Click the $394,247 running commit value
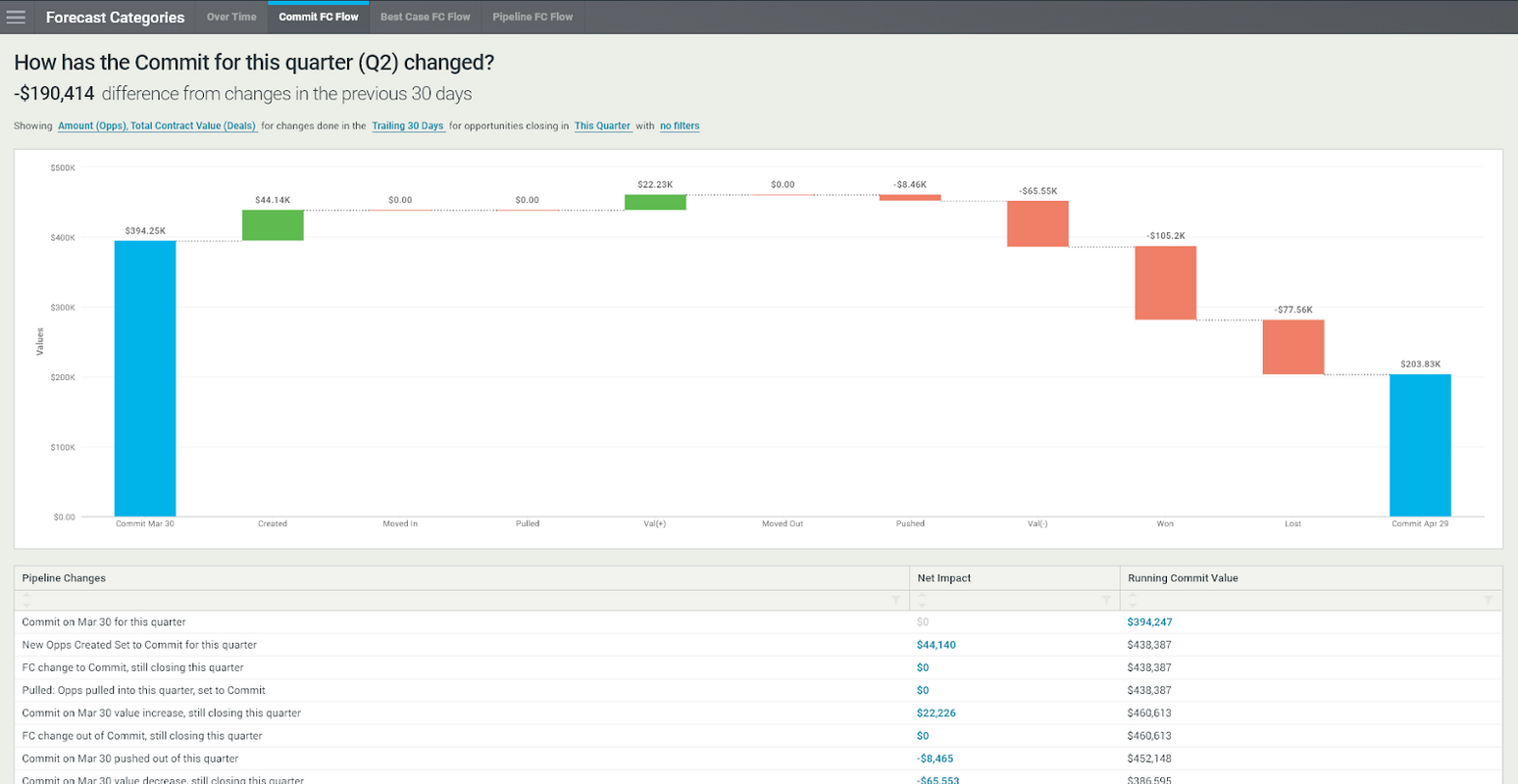 (1149, 622)
